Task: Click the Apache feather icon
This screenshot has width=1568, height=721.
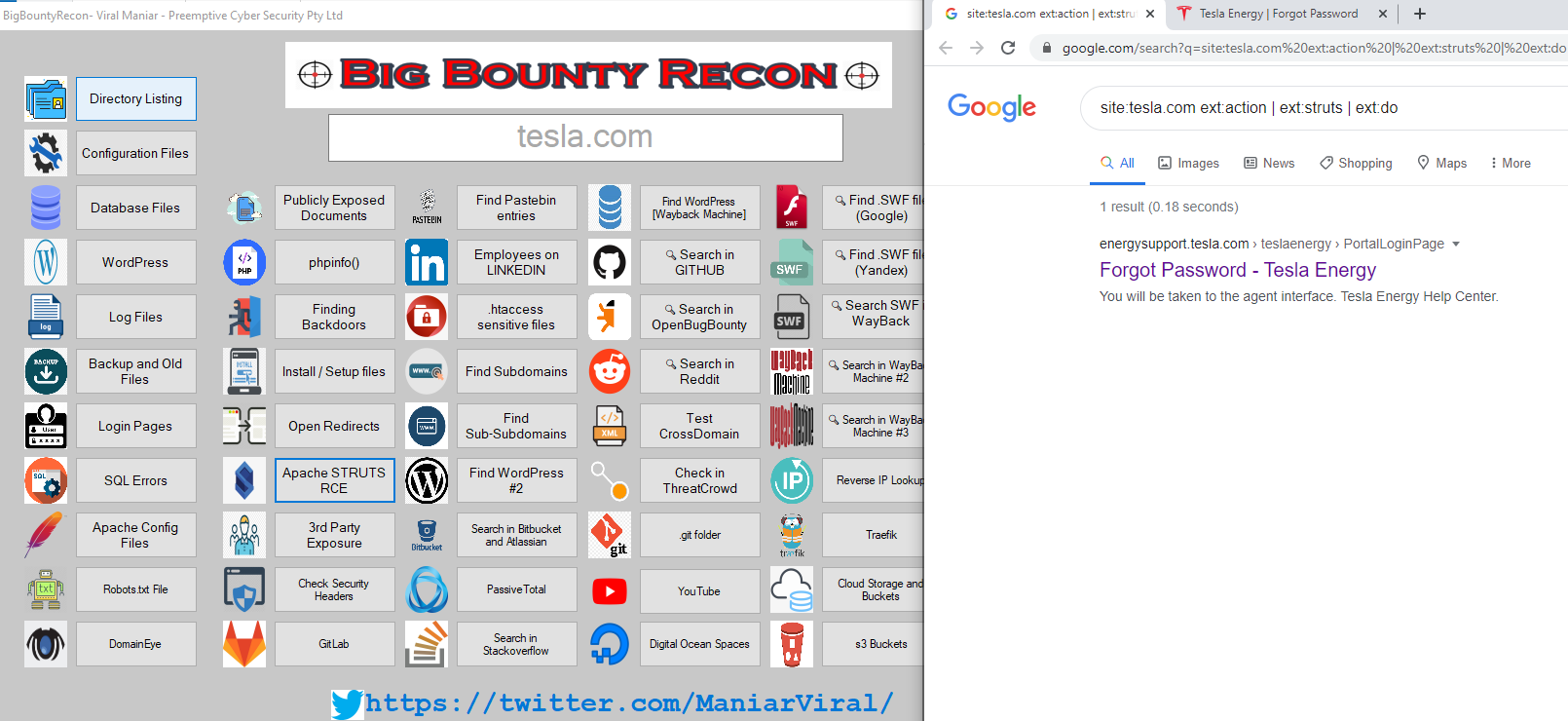Action: click(46, 535)
